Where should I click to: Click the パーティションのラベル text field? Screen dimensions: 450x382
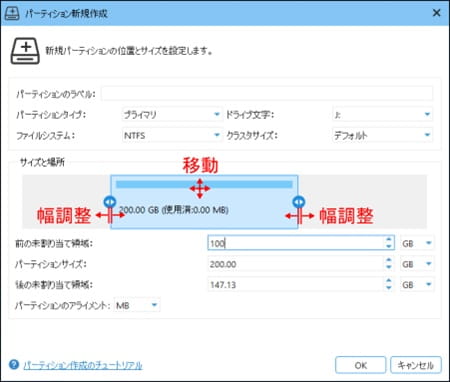tap(267, 94)
